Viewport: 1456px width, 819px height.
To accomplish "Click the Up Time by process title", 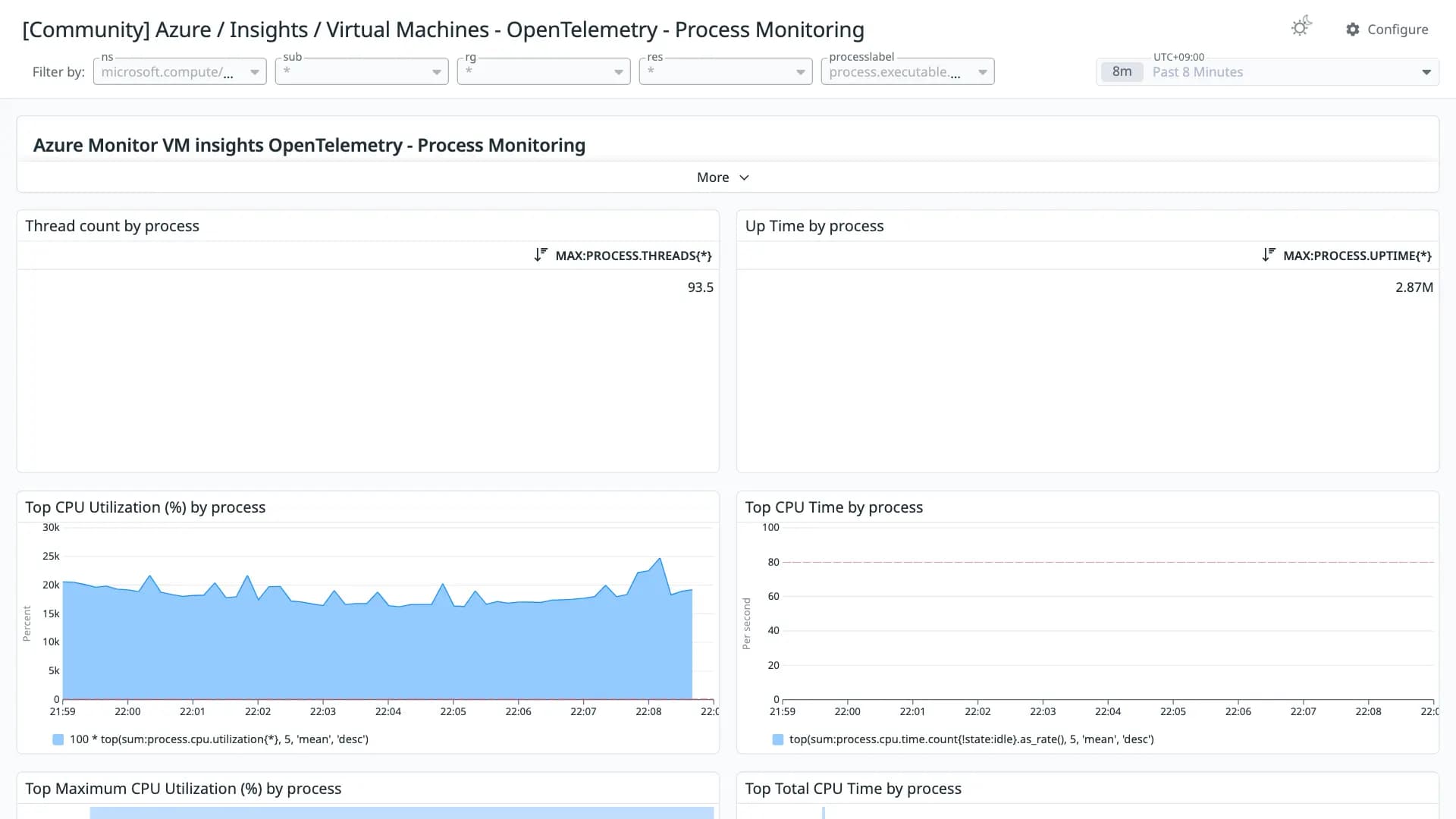I will click(814, 226).
